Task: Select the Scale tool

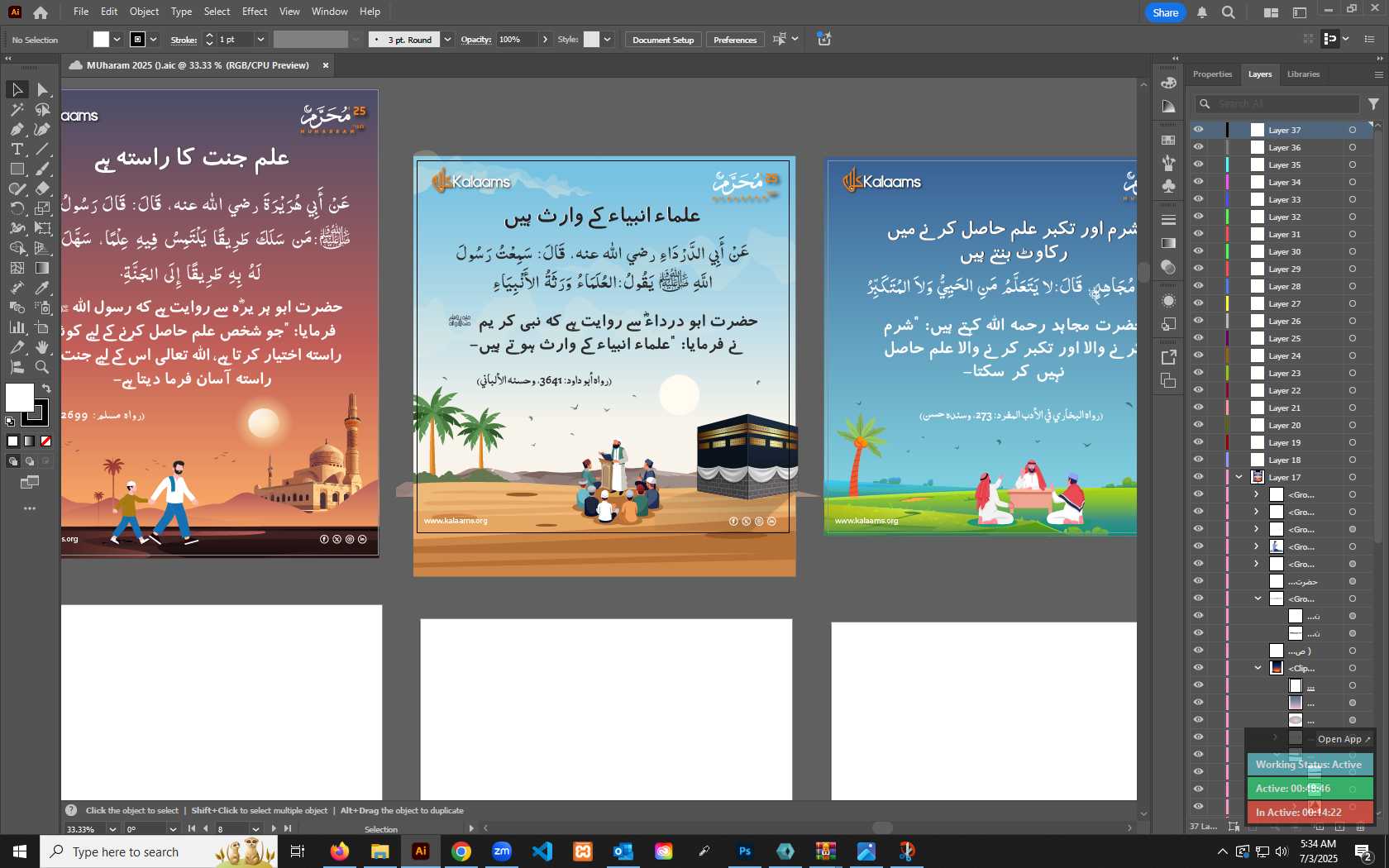Action: click(42, 208)
